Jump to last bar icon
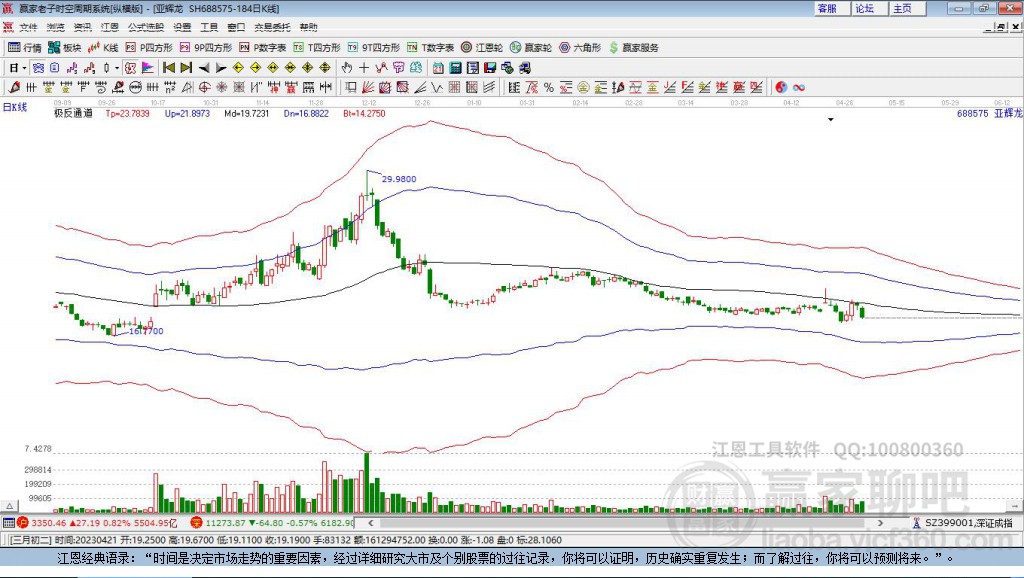The height and width of the screenshot is (578, 1024). (186, 68)
